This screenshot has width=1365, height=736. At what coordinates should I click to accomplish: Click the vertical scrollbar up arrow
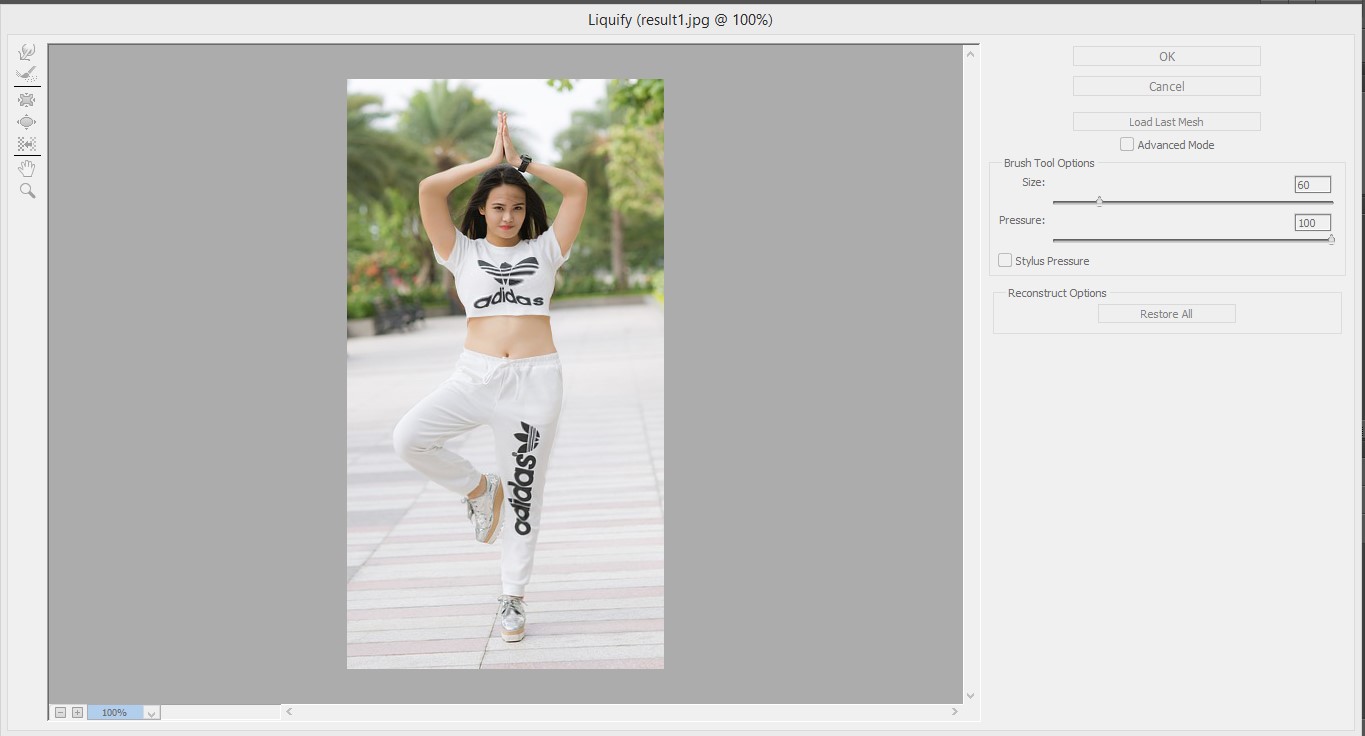point(970,53)
